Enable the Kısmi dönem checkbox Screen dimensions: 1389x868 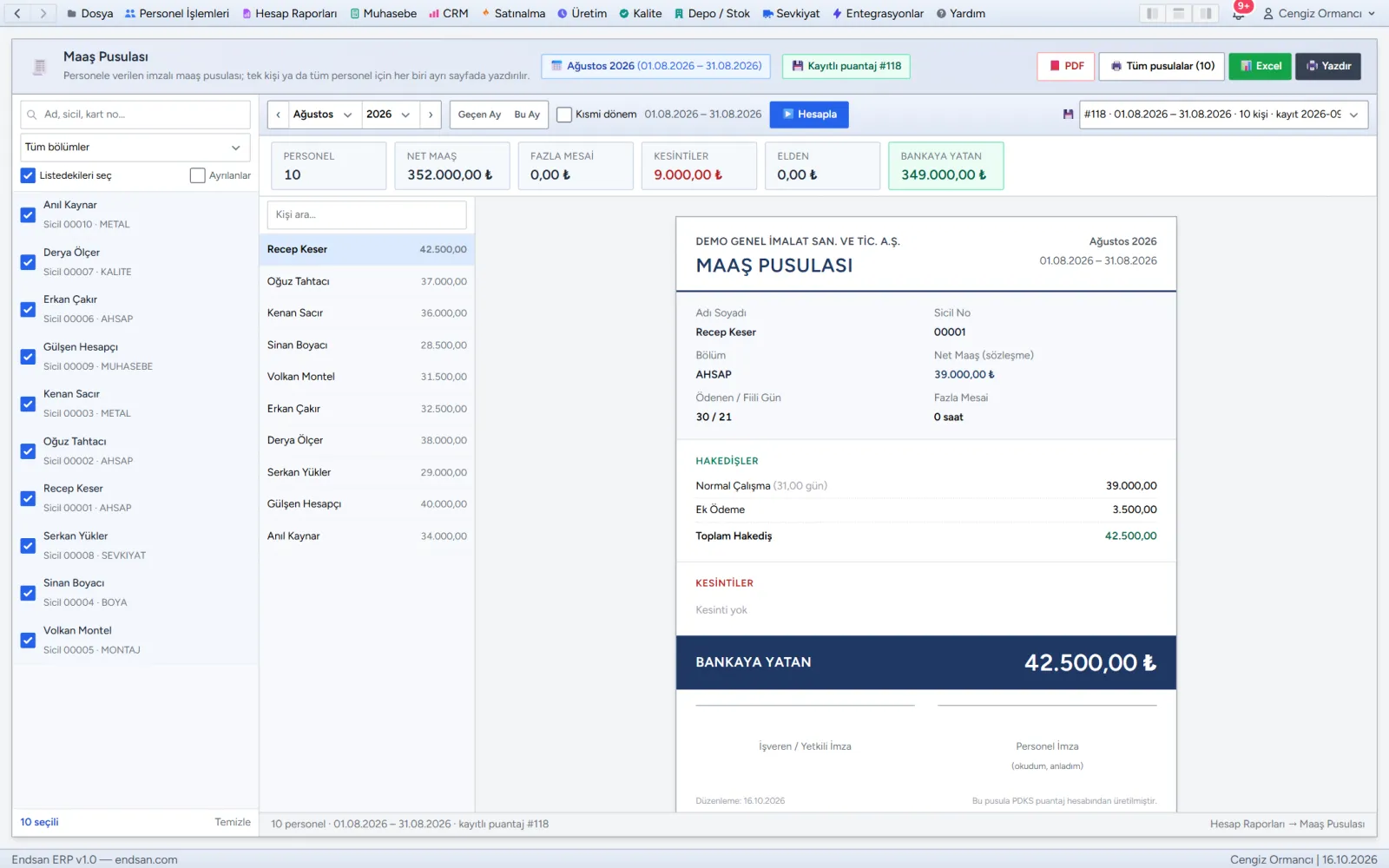pyautogui.click(x=564, y=115)
